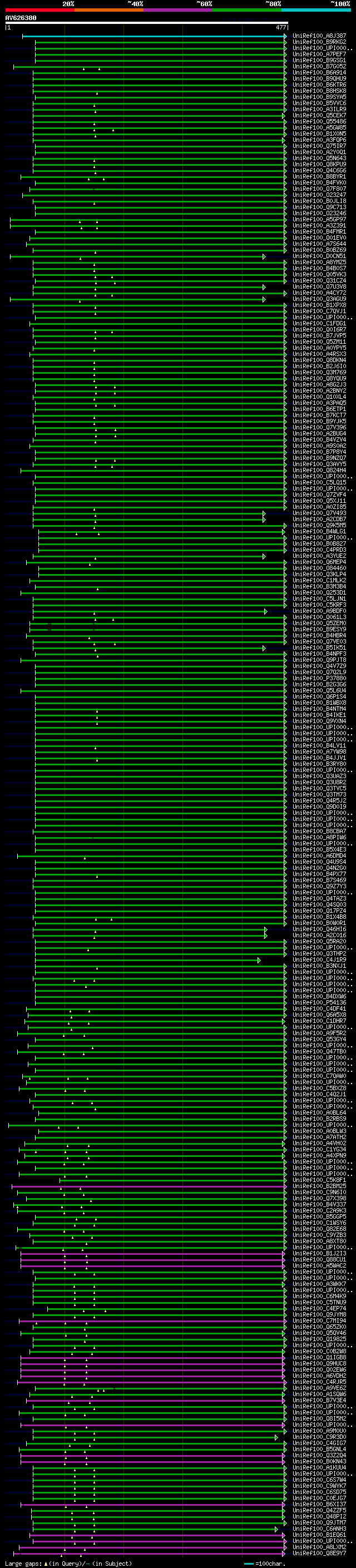This screenshot has height=1568, width=356.
Task: Select hit label UniRef100_Q1IGB8
Action: pos(319,1357)
